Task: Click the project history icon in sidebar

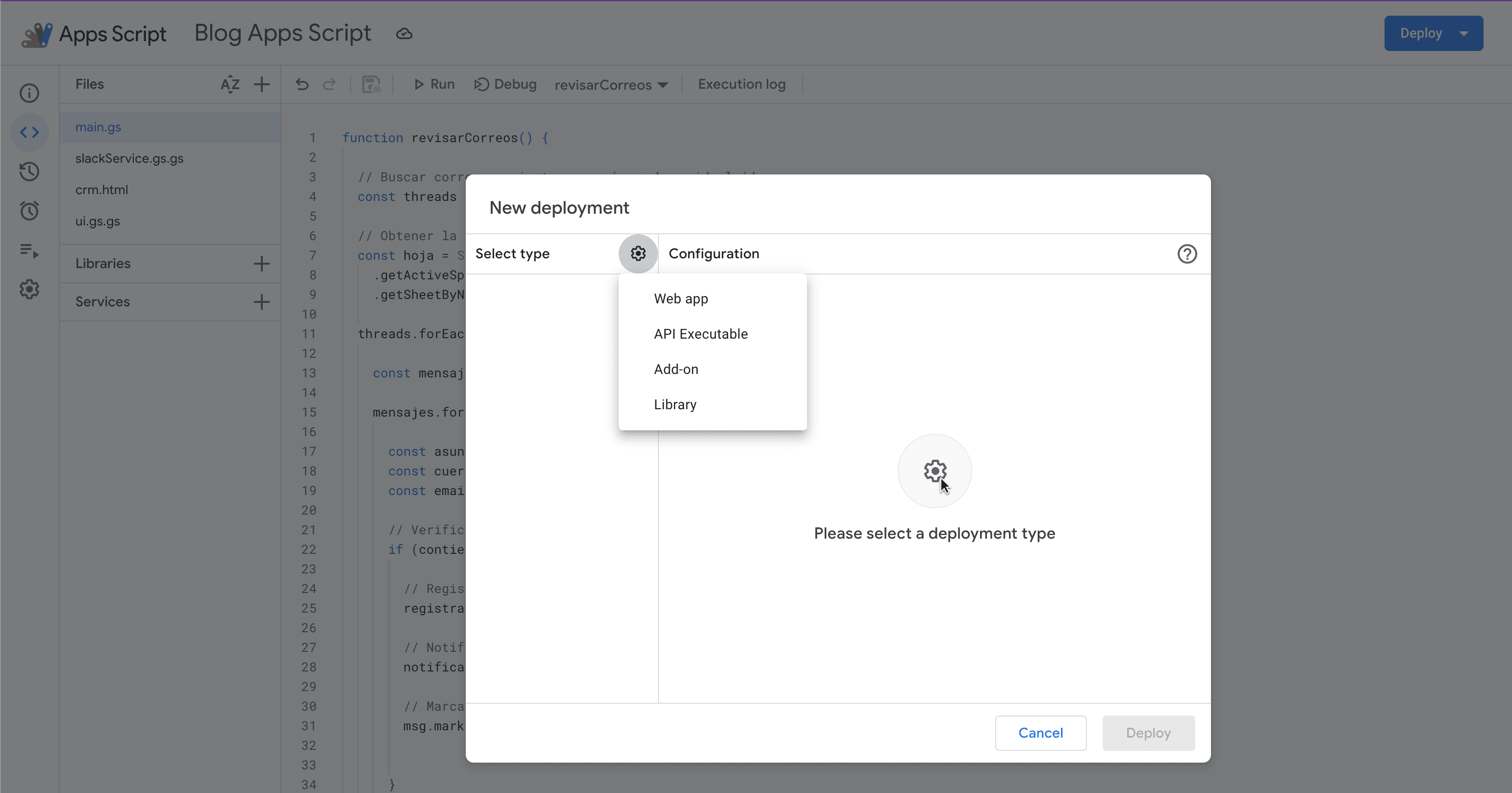Action: pyautogui.click(x=29, y=172)
